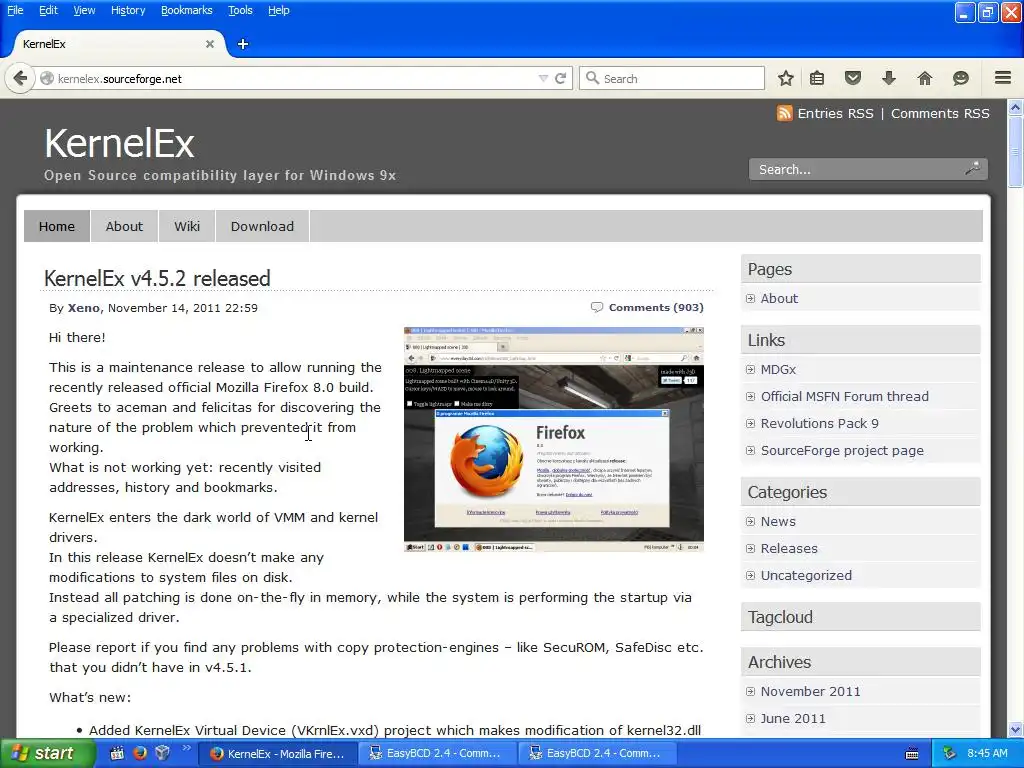Open the Hello chat smiley icon
This screenshot has width=1024, height=768.
click(x=961, y=78)
